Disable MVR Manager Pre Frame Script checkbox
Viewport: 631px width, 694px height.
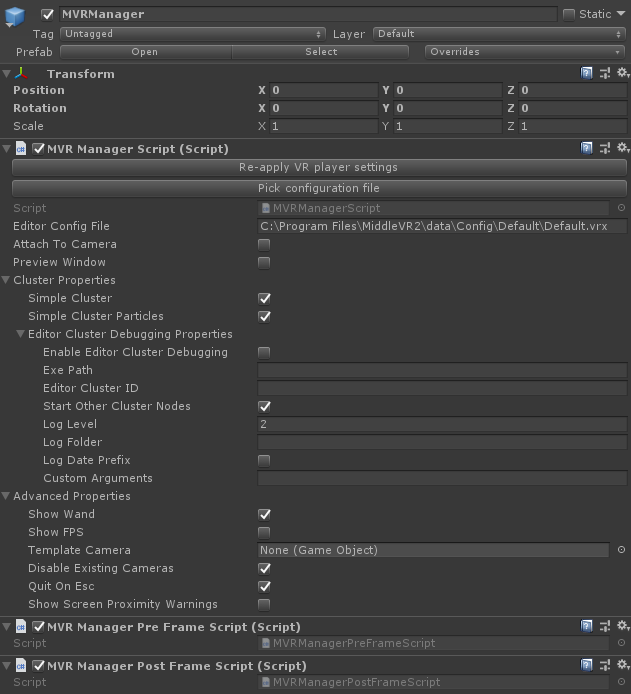pos(38,627)
